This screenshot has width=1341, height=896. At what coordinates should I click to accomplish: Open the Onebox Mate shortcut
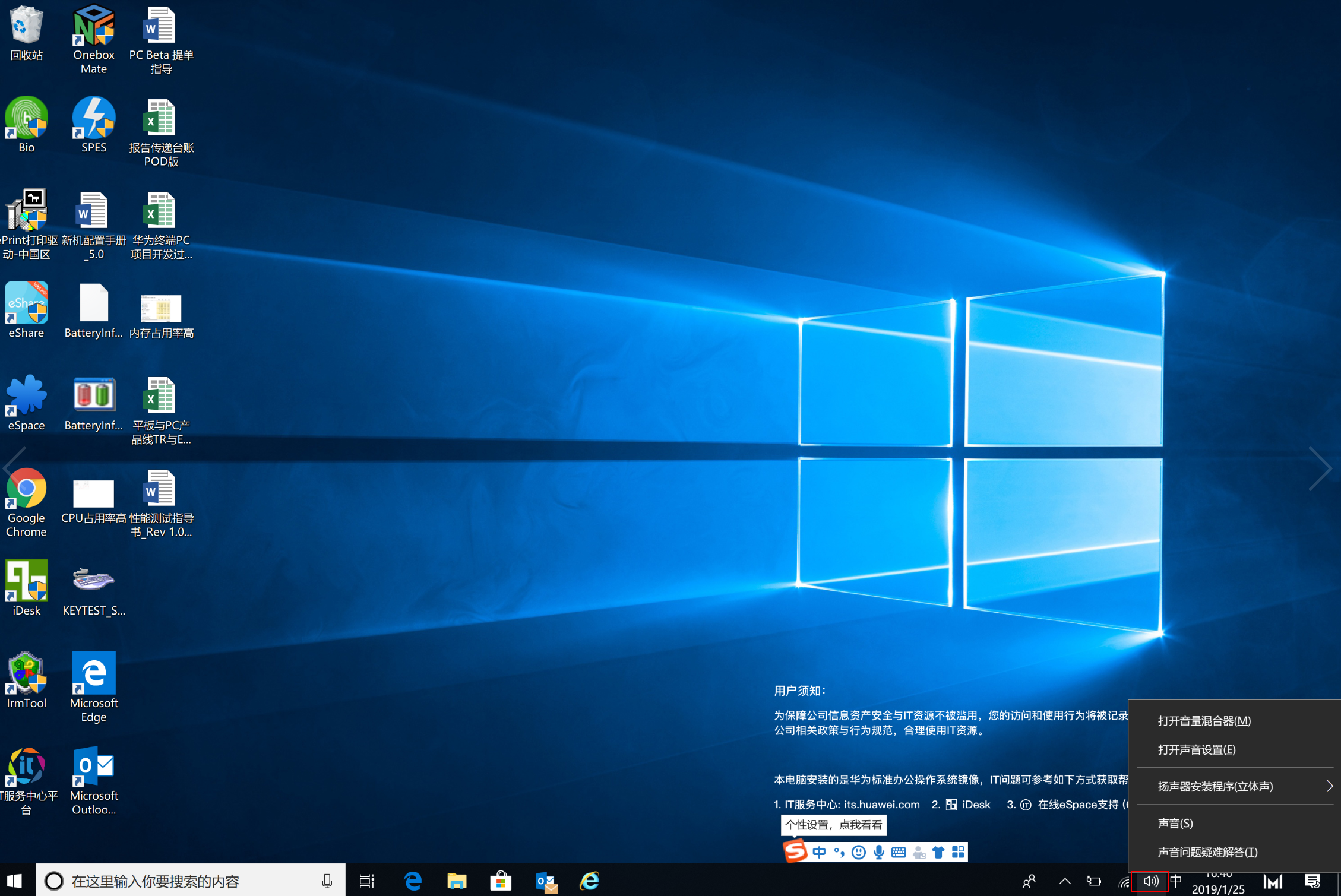[x=94, y=26]
